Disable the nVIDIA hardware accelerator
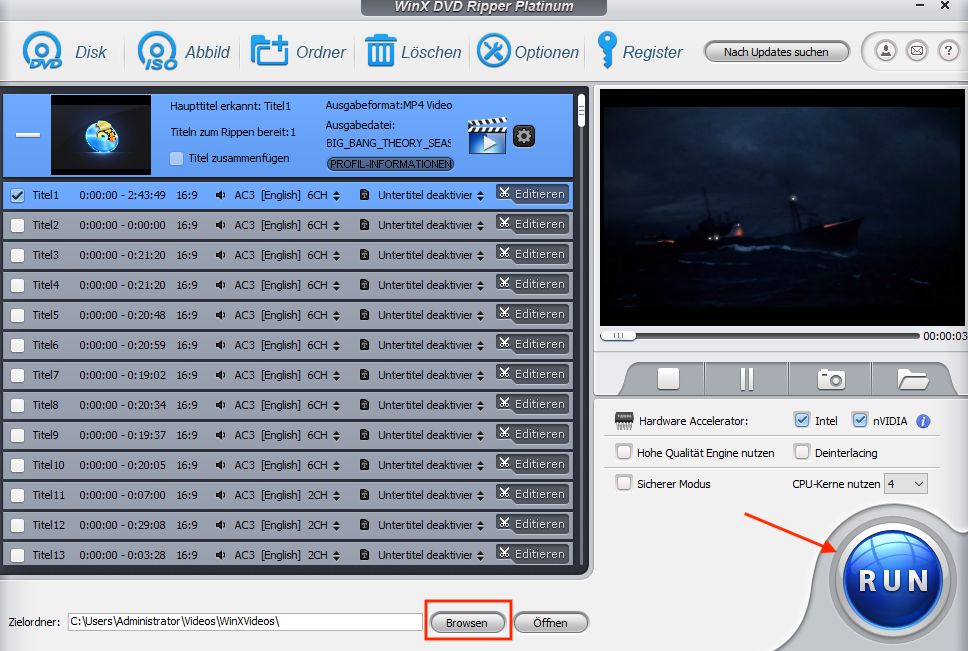968x651 pixels. coord(859,420)
